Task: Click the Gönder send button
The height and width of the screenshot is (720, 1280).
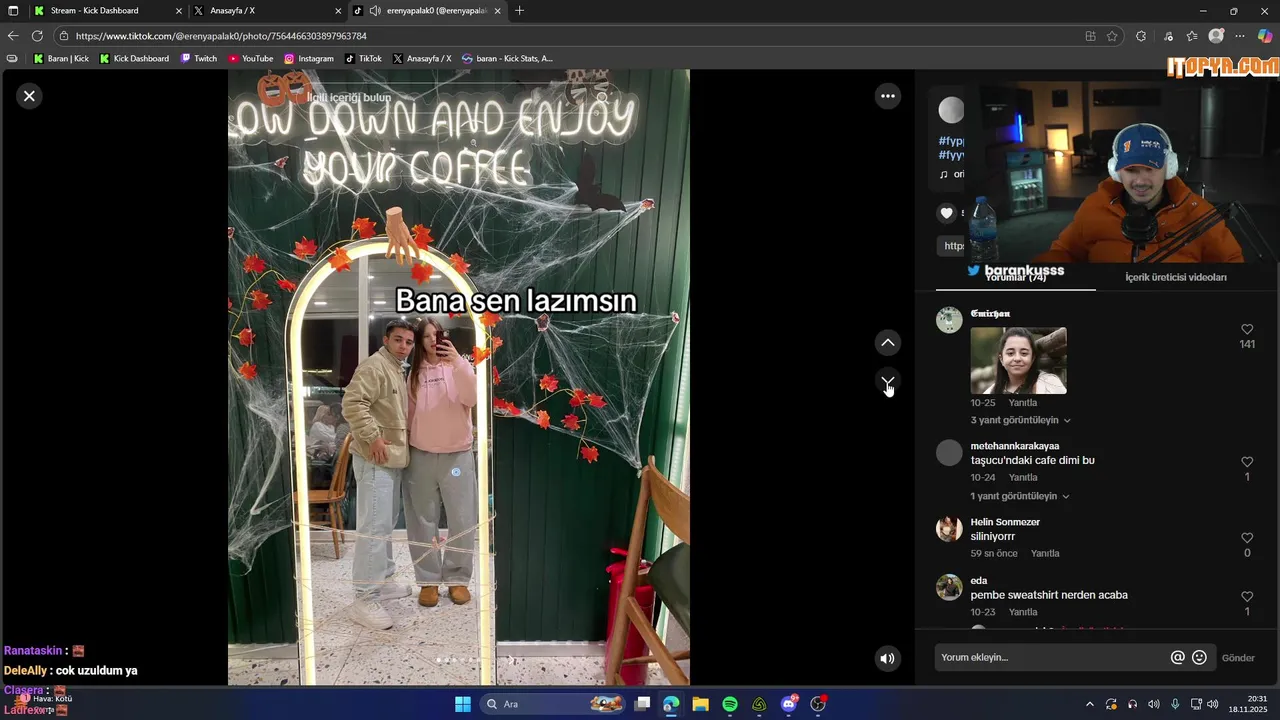Action: click(1238, 658)
